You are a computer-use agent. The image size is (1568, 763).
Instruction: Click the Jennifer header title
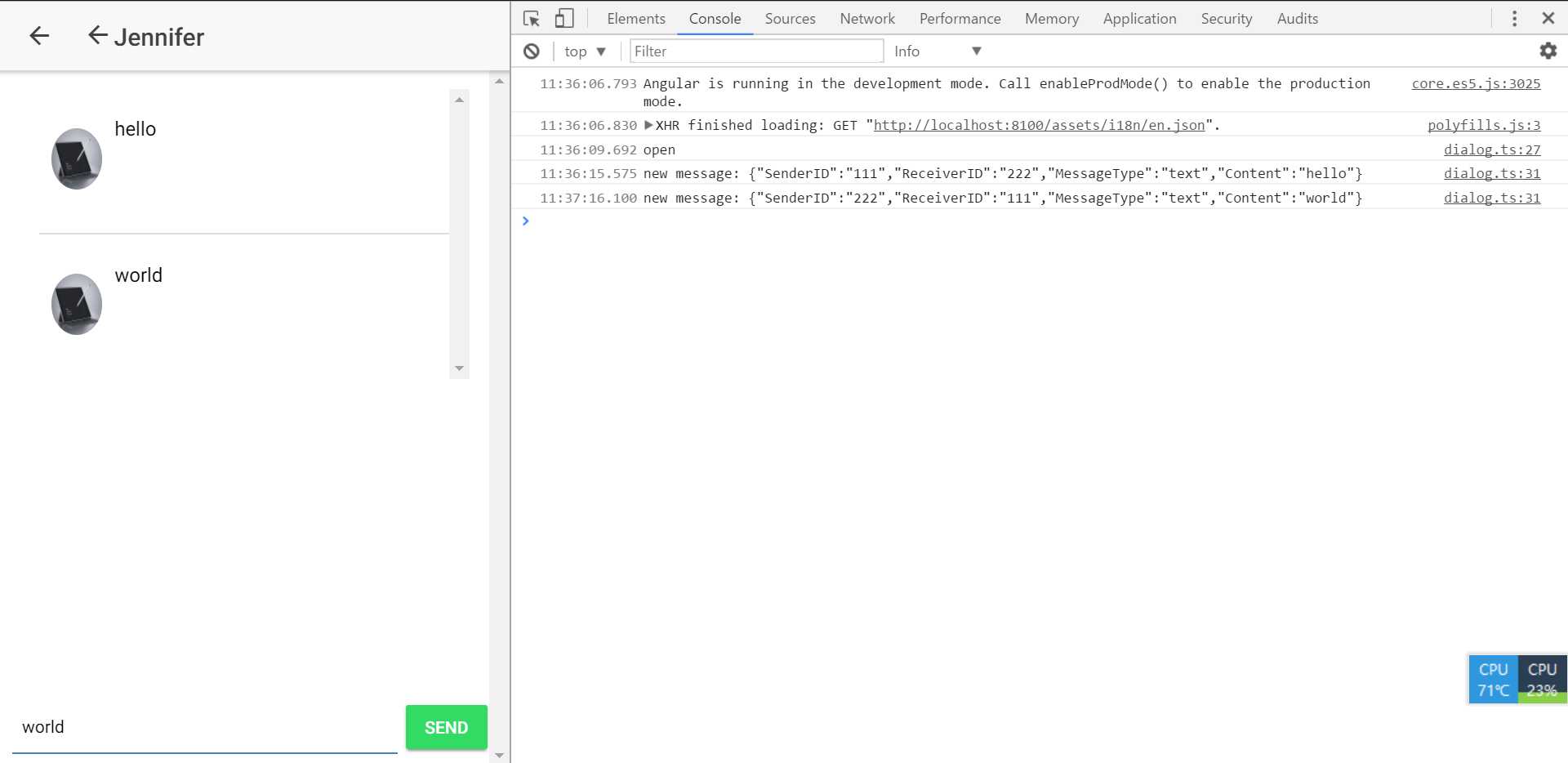pyautogui.click(x=159, y=37)
